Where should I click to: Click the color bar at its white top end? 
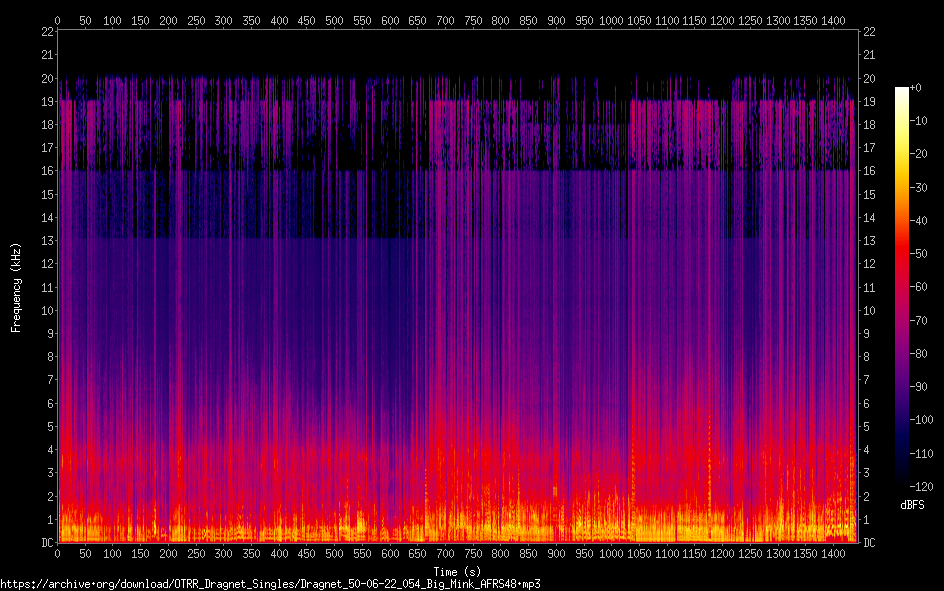(x=902, y=91)
